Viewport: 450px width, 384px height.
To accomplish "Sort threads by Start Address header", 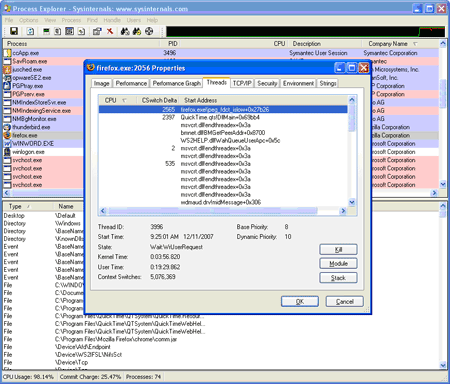I will (x=200, y=100).
